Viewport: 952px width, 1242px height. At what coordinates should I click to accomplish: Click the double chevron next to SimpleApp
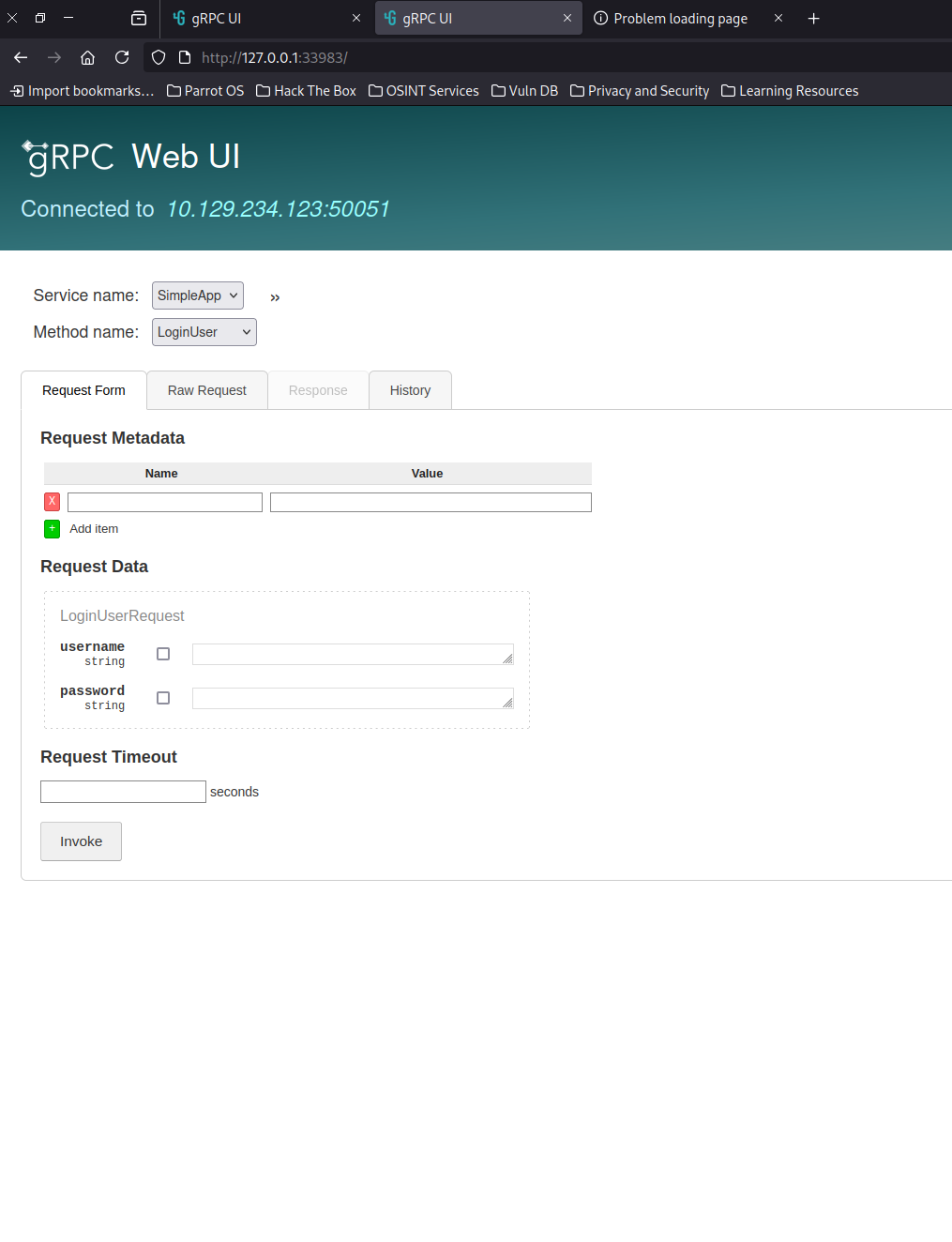pos(275,297)
